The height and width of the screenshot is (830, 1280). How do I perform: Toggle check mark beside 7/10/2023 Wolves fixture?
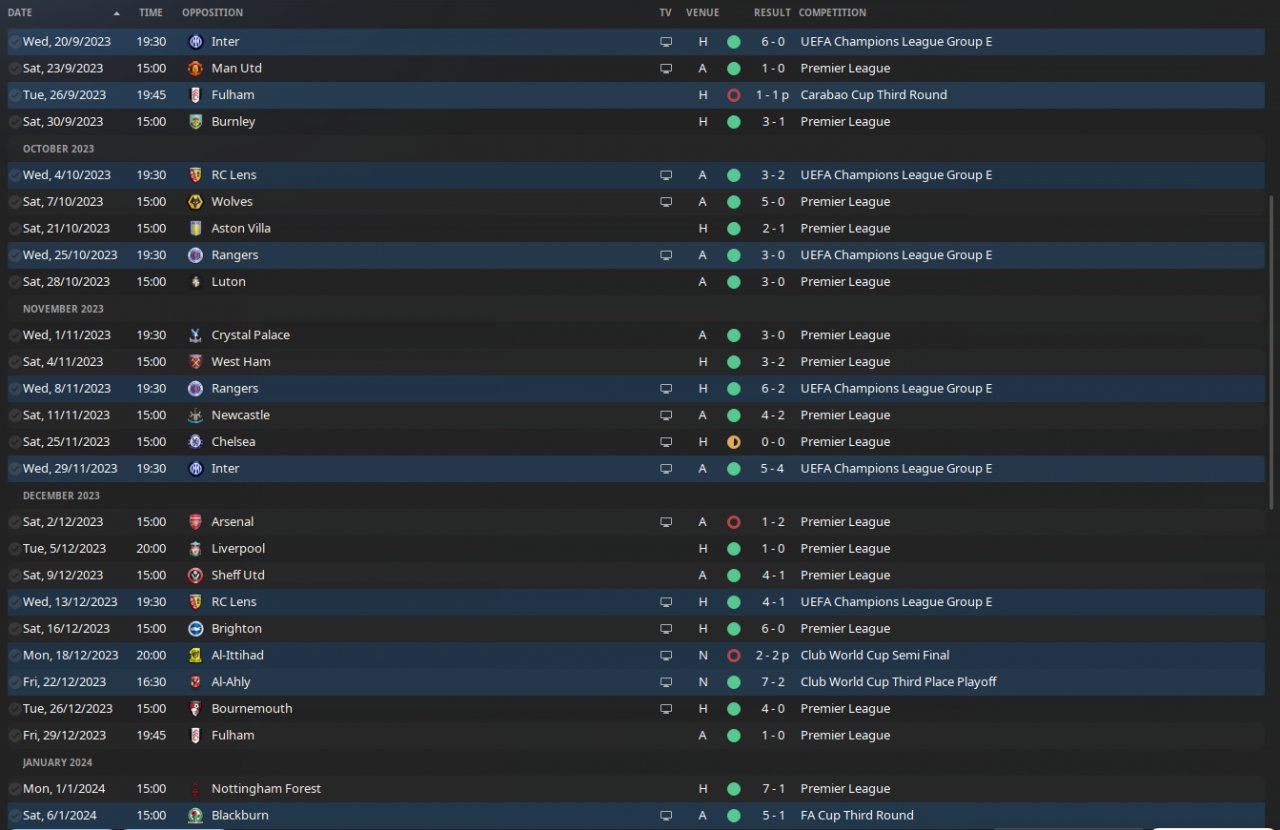[14, 202]
